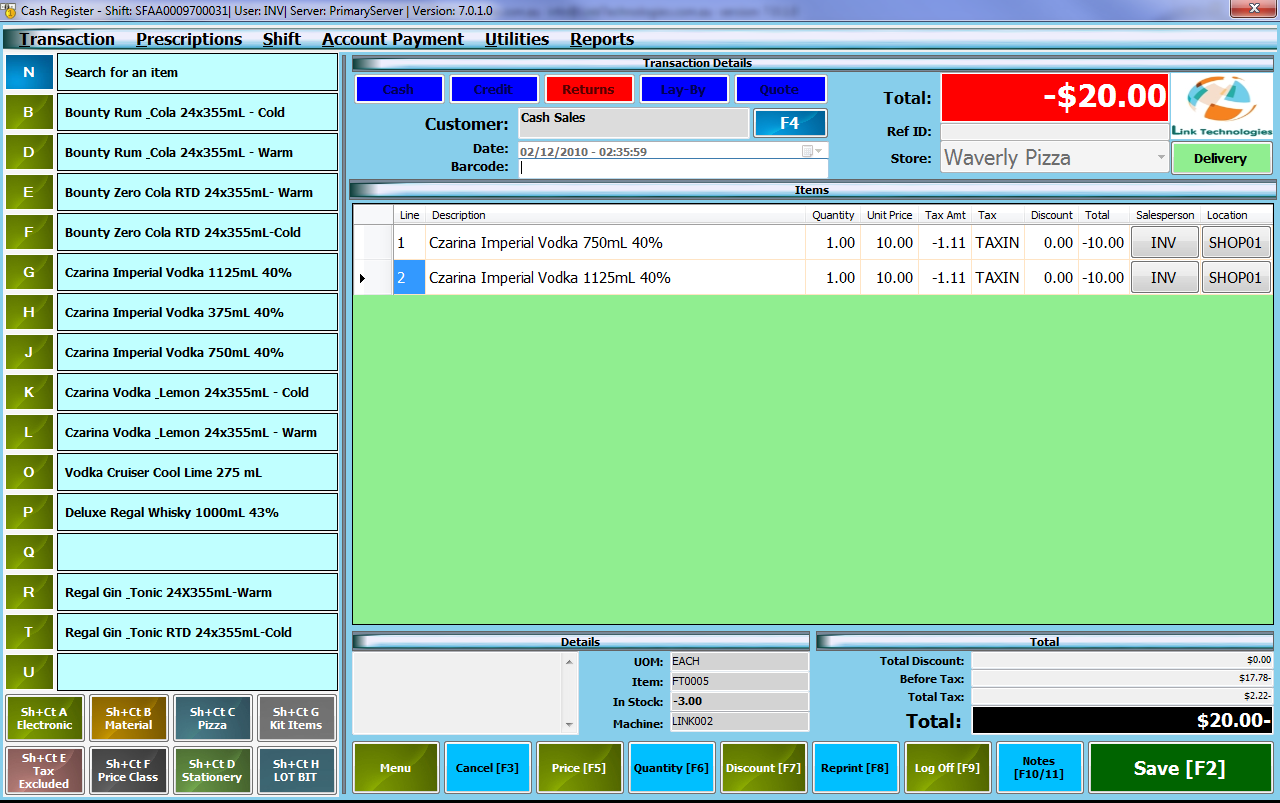Click the K shortcut key tile

(x=29, y=392)
